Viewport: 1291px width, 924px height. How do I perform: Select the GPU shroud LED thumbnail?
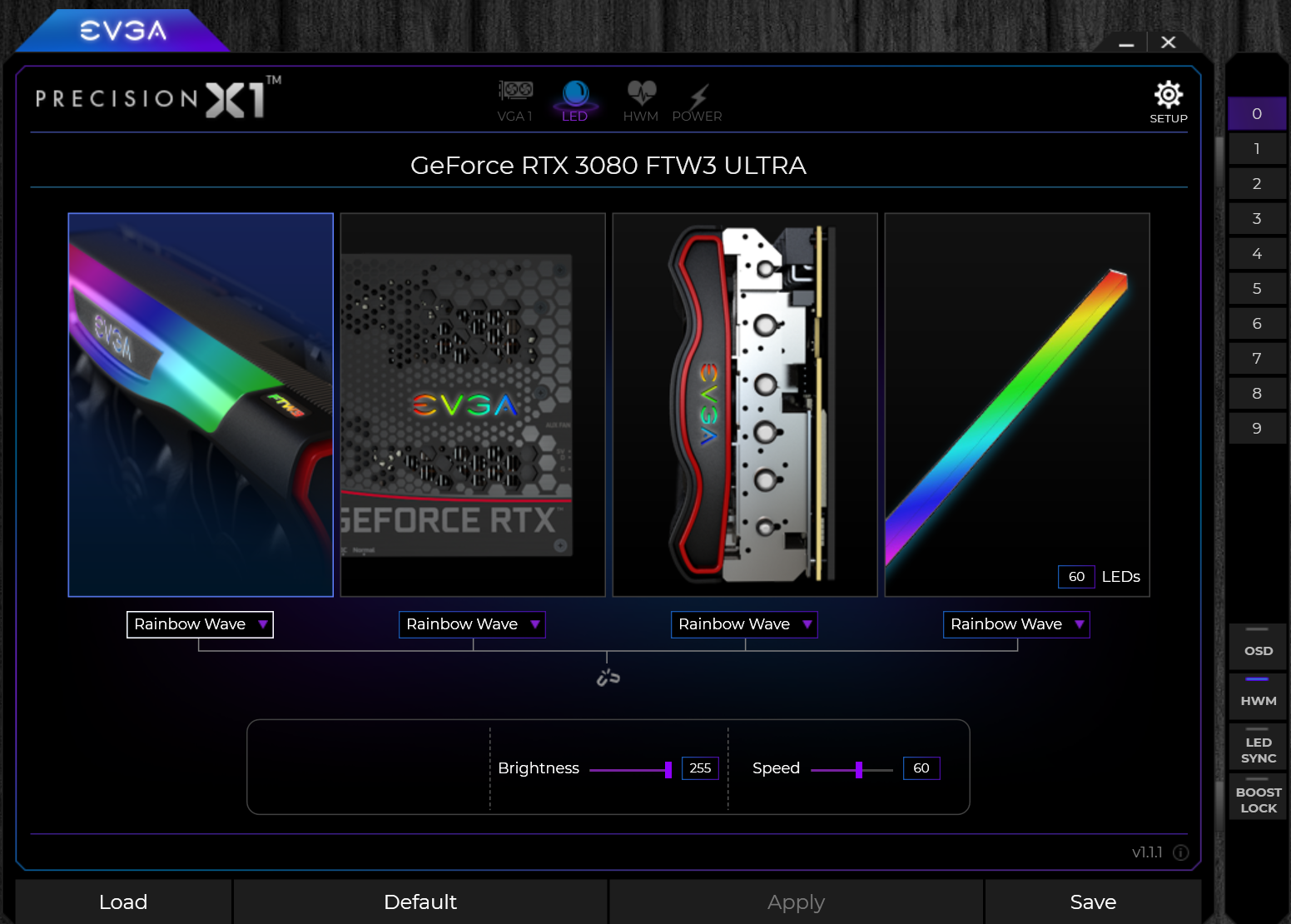point(201,405)
